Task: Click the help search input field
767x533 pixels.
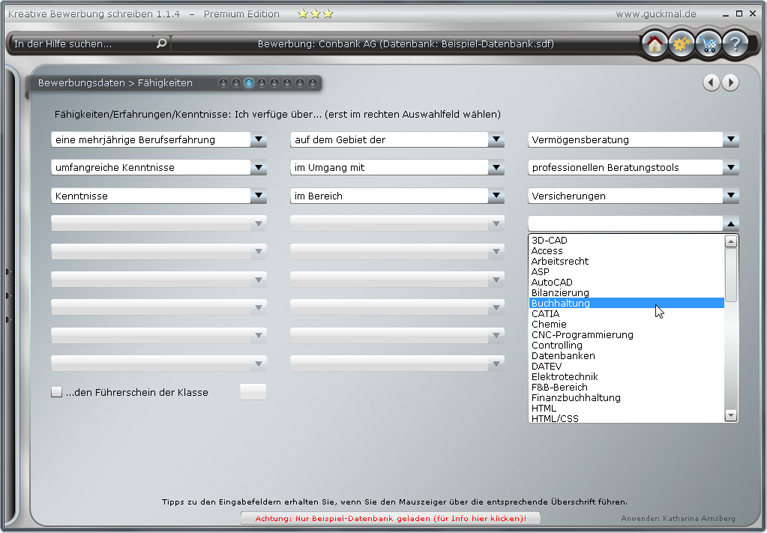Action: pyautogui.click(x=80, y=44)
